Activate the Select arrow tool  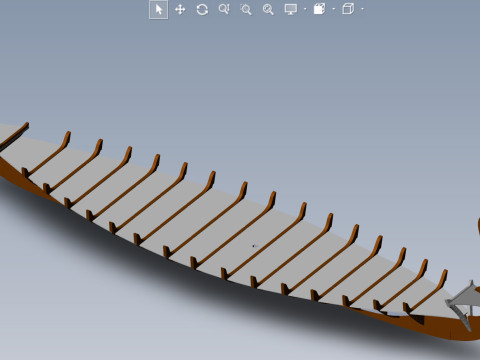(158, 9)
